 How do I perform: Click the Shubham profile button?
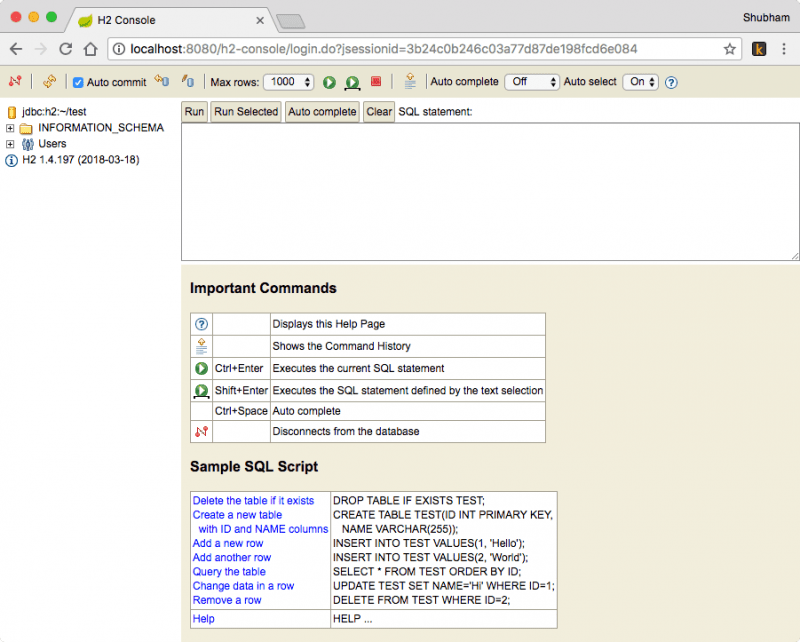766,18
